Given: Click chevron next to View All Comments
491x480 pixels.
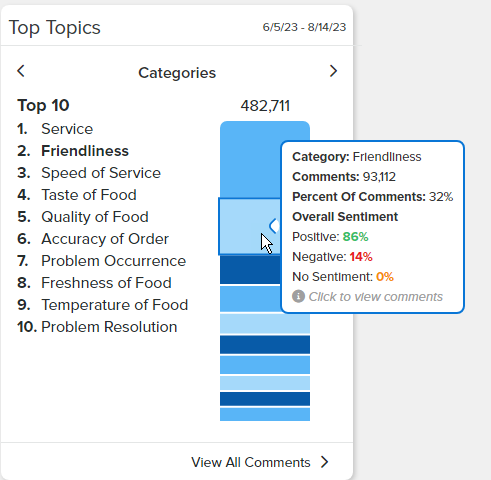Looking at the screenshot, I should coord(325,462).
